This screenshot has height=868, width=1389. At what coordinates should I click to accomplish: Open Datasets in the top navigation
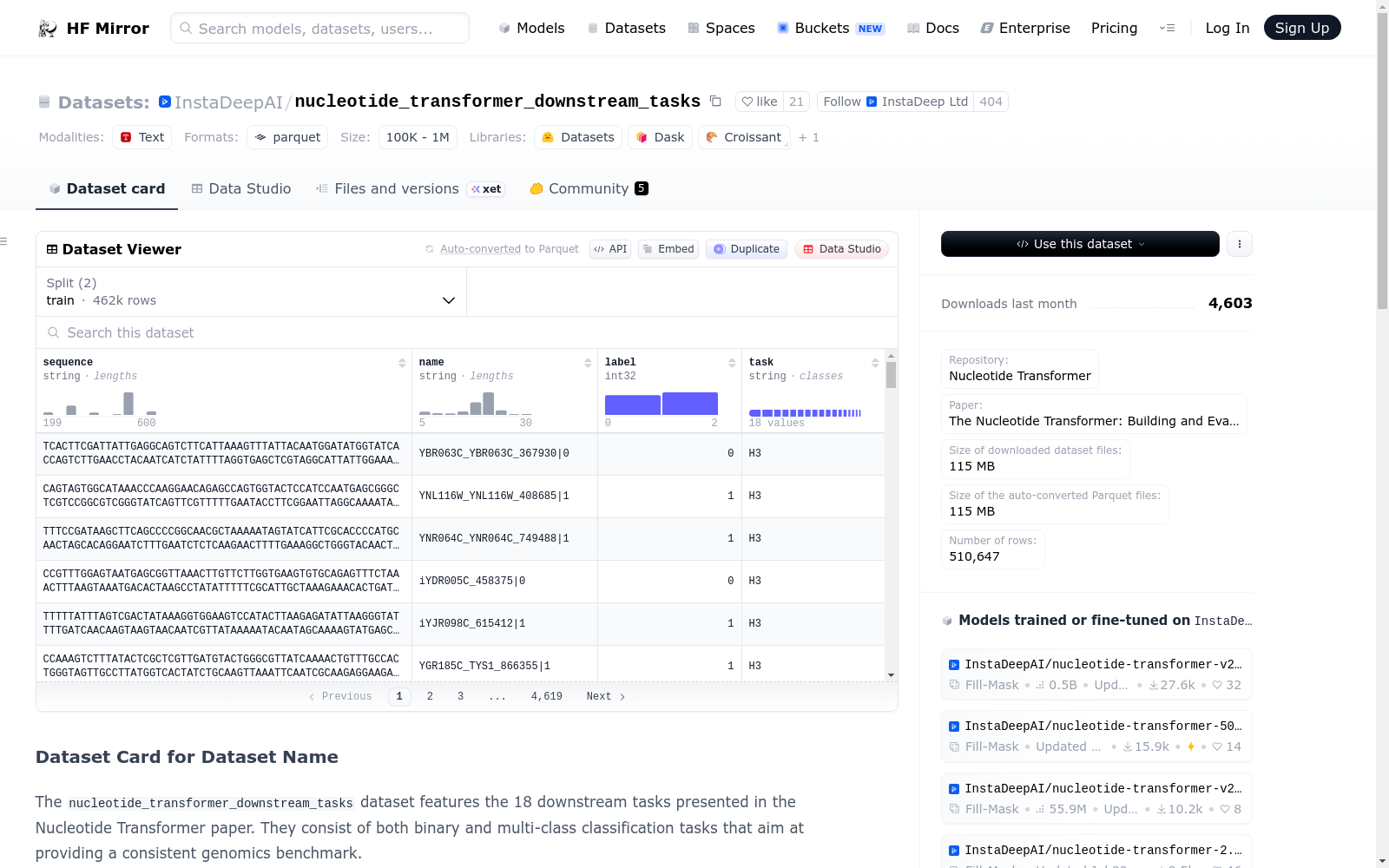(x=627, y=28)
